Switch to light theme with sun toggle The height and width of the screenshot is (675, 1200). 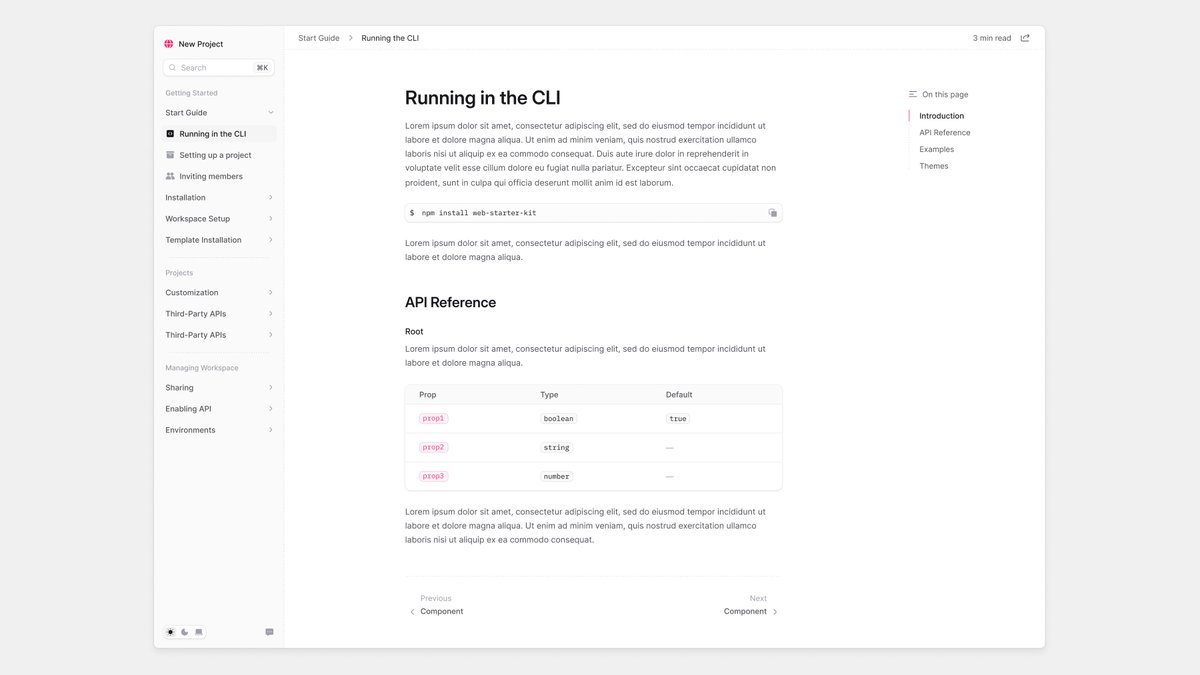click(x=169, y=631)
